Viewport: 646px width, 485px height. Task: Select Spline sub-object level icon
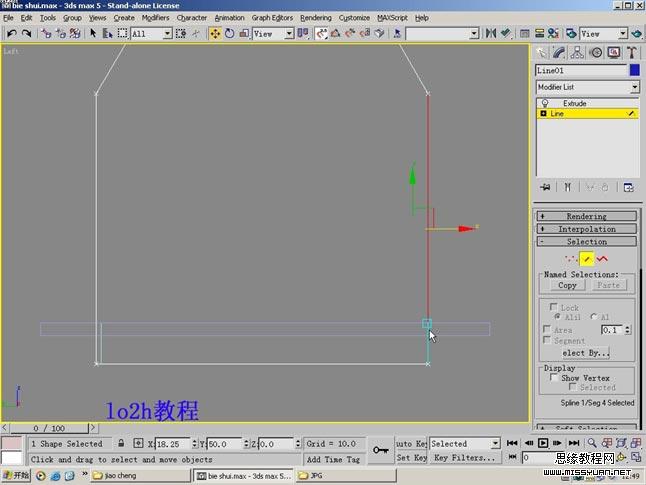(x=602, y=259)
